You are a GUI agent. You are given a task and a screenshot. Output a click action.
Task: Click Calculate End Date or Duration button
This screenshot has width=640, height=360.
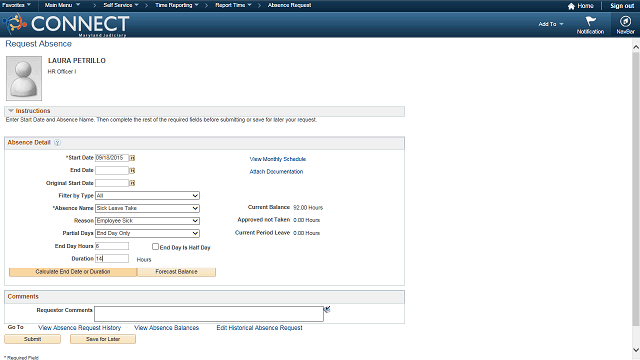pyautogui.click(x=73, y=272)
